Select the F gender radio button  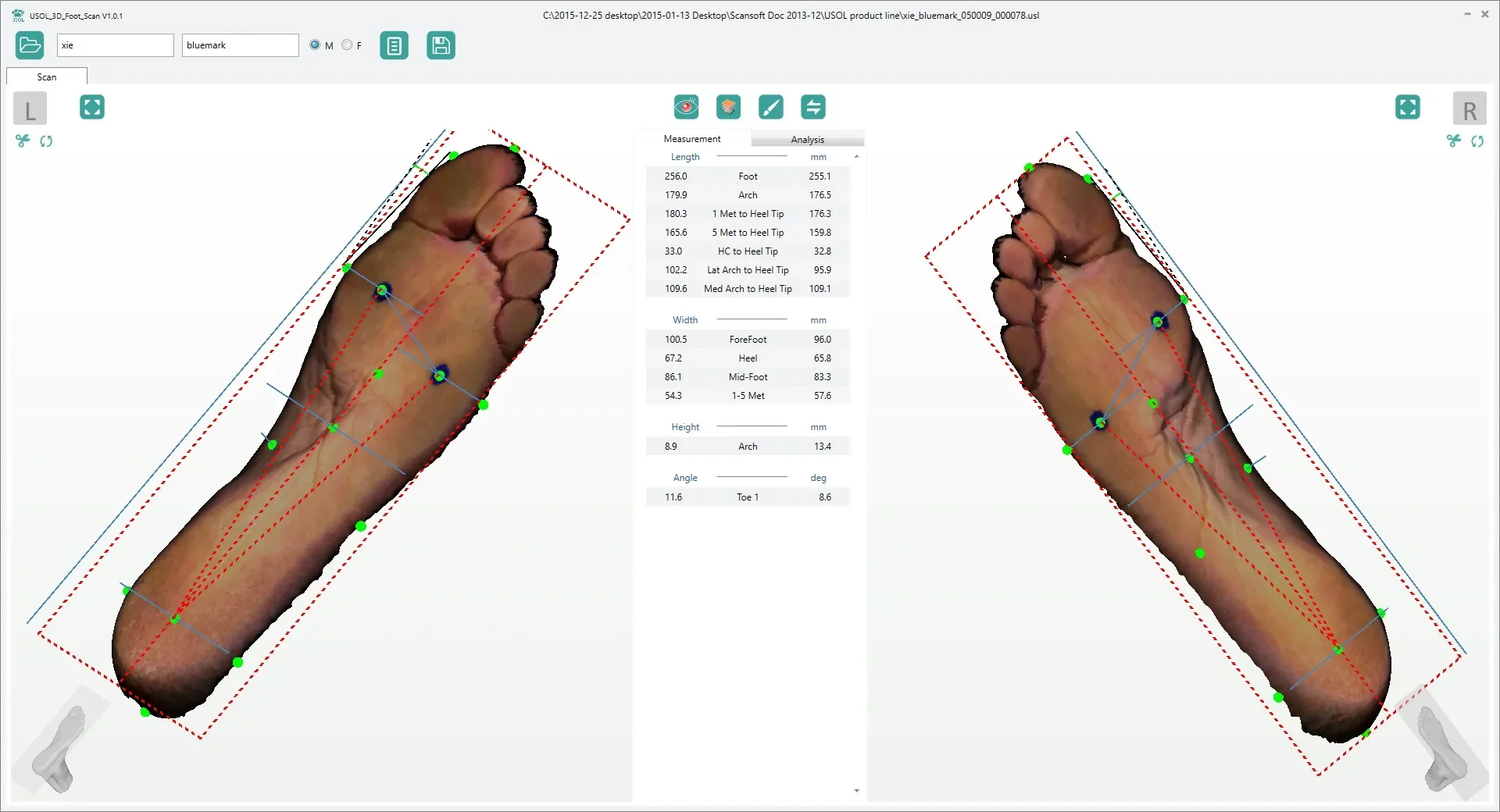(347, 45)
